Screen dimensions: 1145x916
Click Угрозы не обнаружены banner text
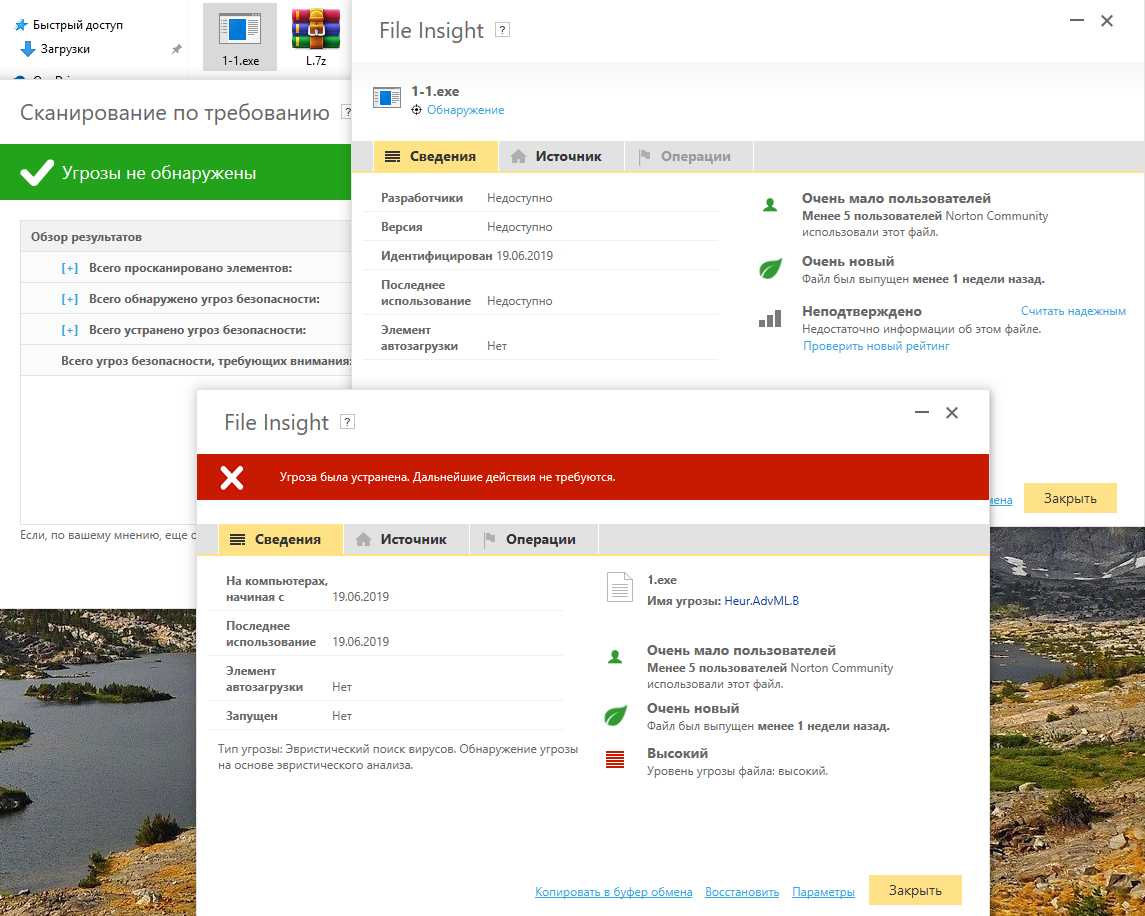159,173
